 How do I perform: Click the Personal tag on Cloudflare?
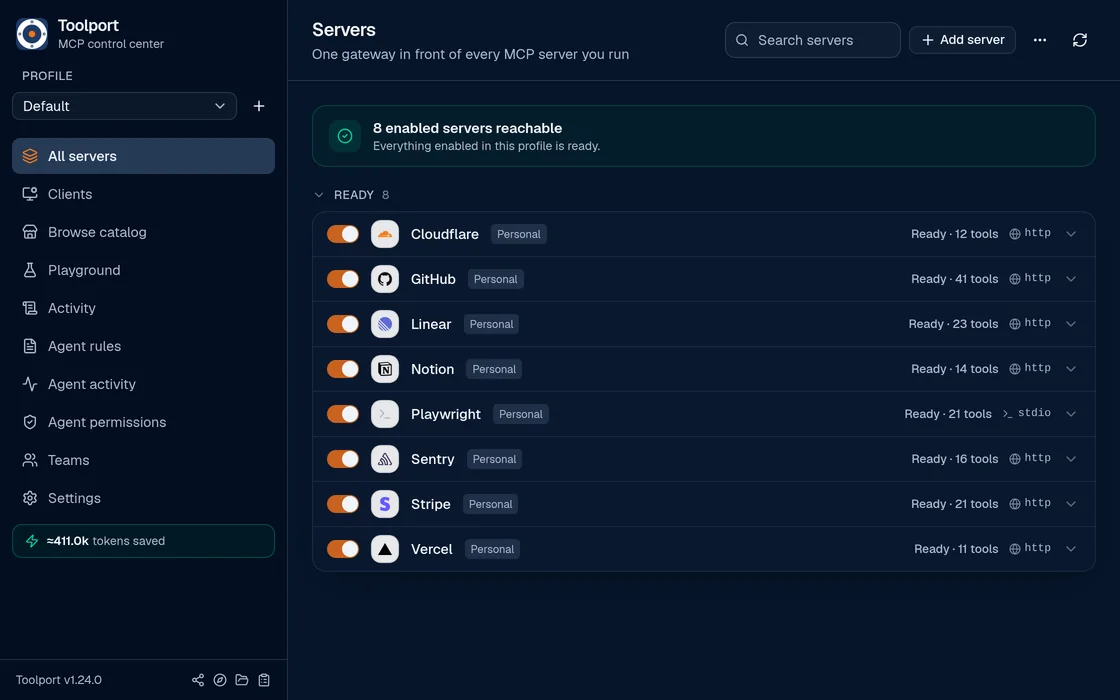click(519, 234)
